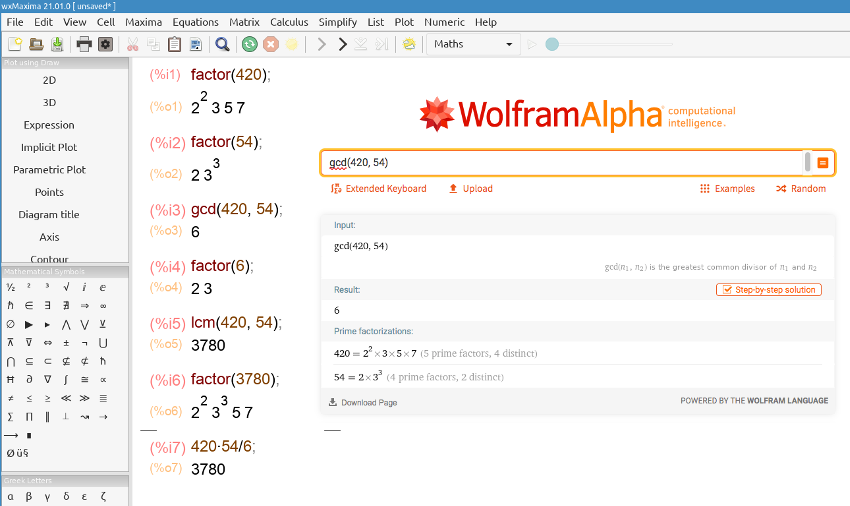Click the hide/show output down-chevron icon
Image resolution: width=850 pixels, height=506 pixels.
[360, 44]
